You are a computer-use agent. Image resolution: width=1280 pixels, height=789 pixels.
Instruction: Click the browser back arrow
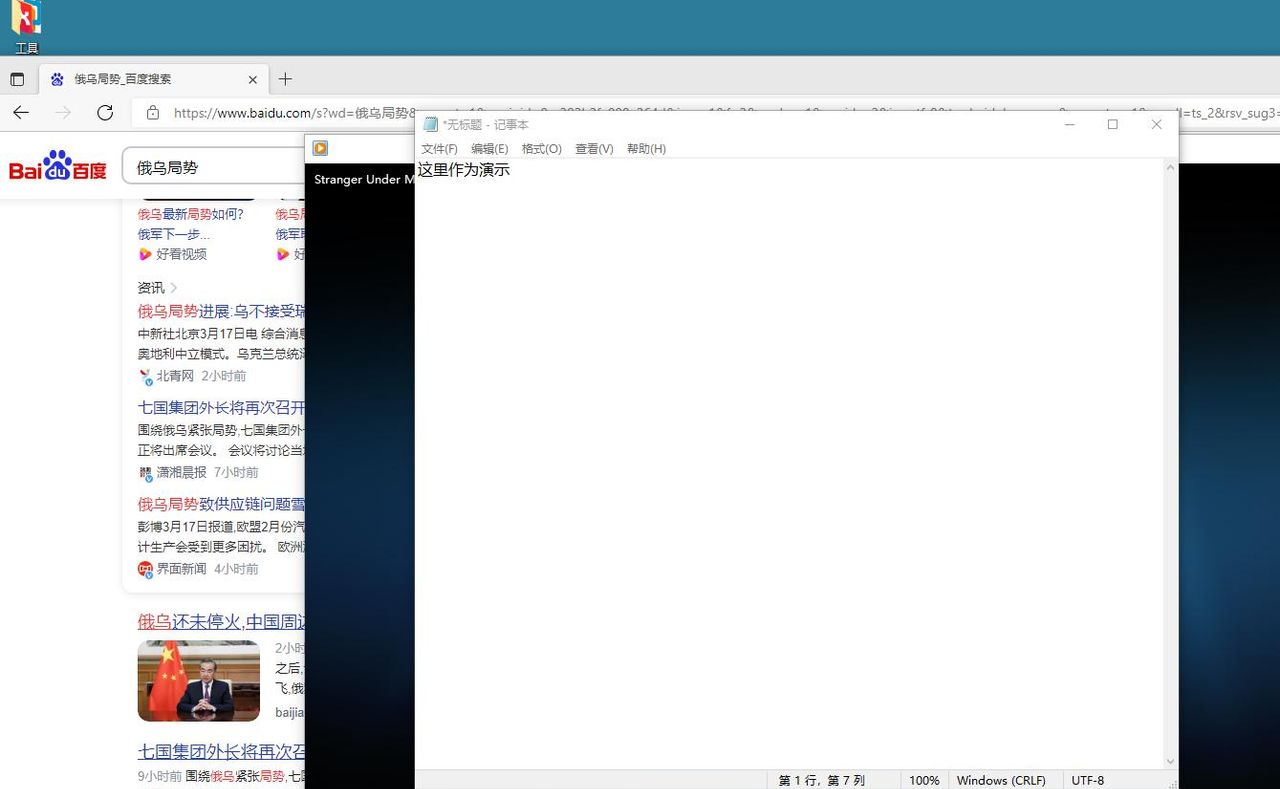[x=21, y=113]
